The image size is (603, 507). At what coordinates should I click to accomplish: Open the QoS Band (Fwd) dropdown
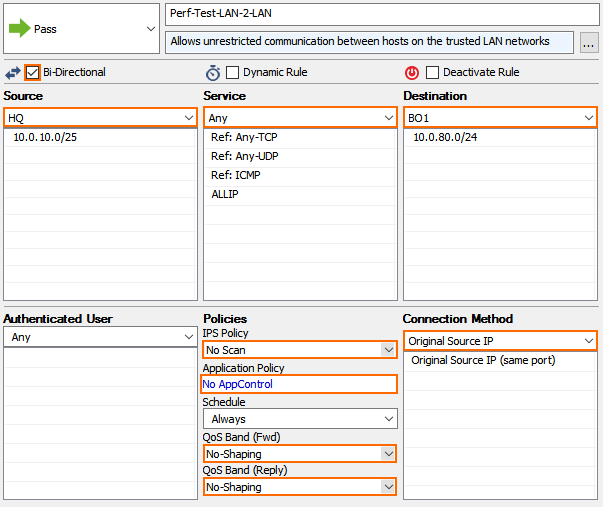click(x=389, y=454)
